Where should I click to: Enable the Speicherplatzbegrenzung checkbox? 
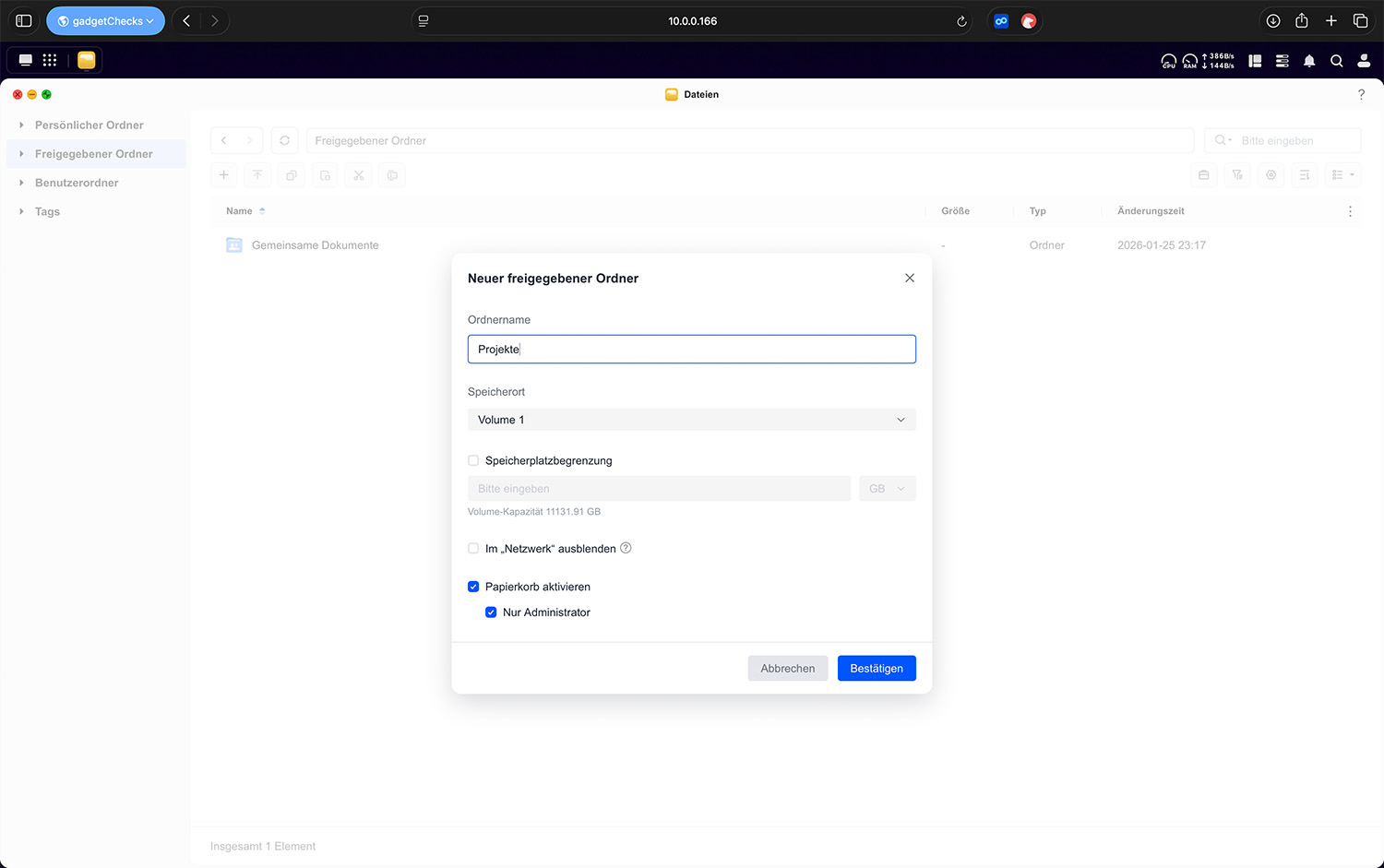tap(473, 460)
